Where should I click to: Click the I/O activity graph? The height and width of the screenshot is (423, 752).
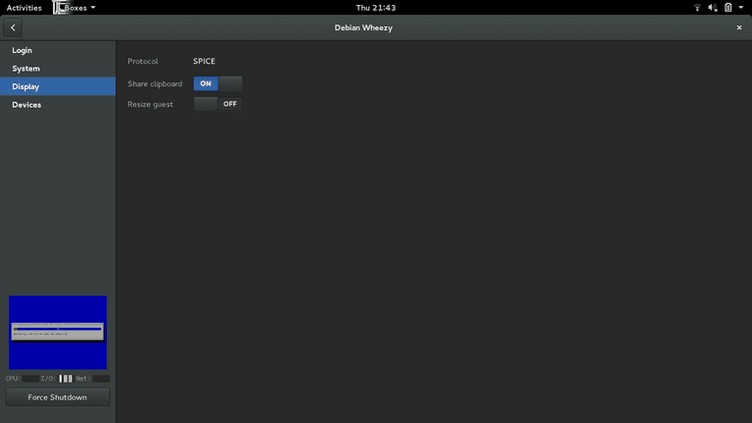(66, 378)
